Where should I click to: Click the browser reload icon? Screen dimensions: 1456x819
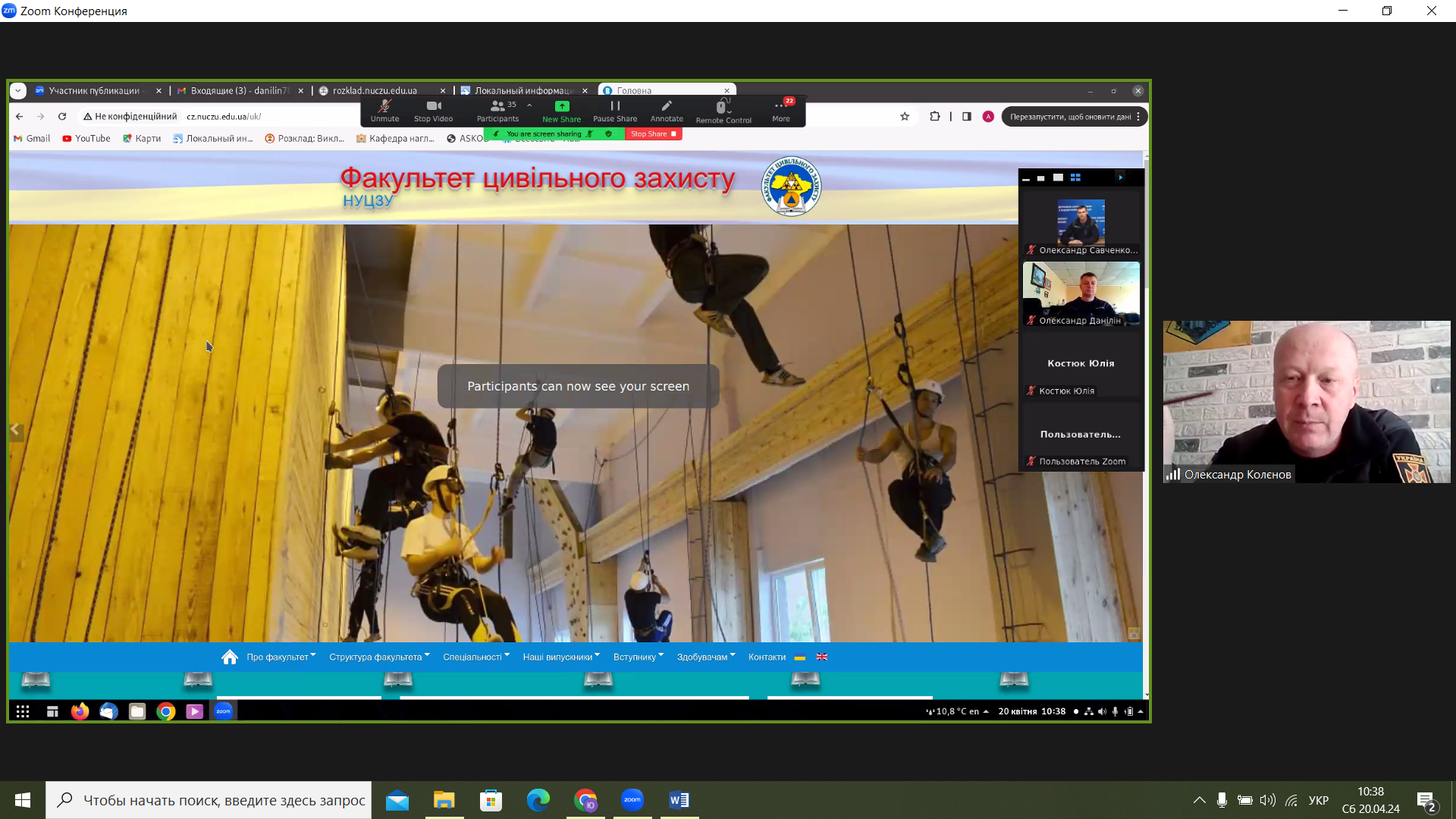pyautogui.click(x=62, y=117)
